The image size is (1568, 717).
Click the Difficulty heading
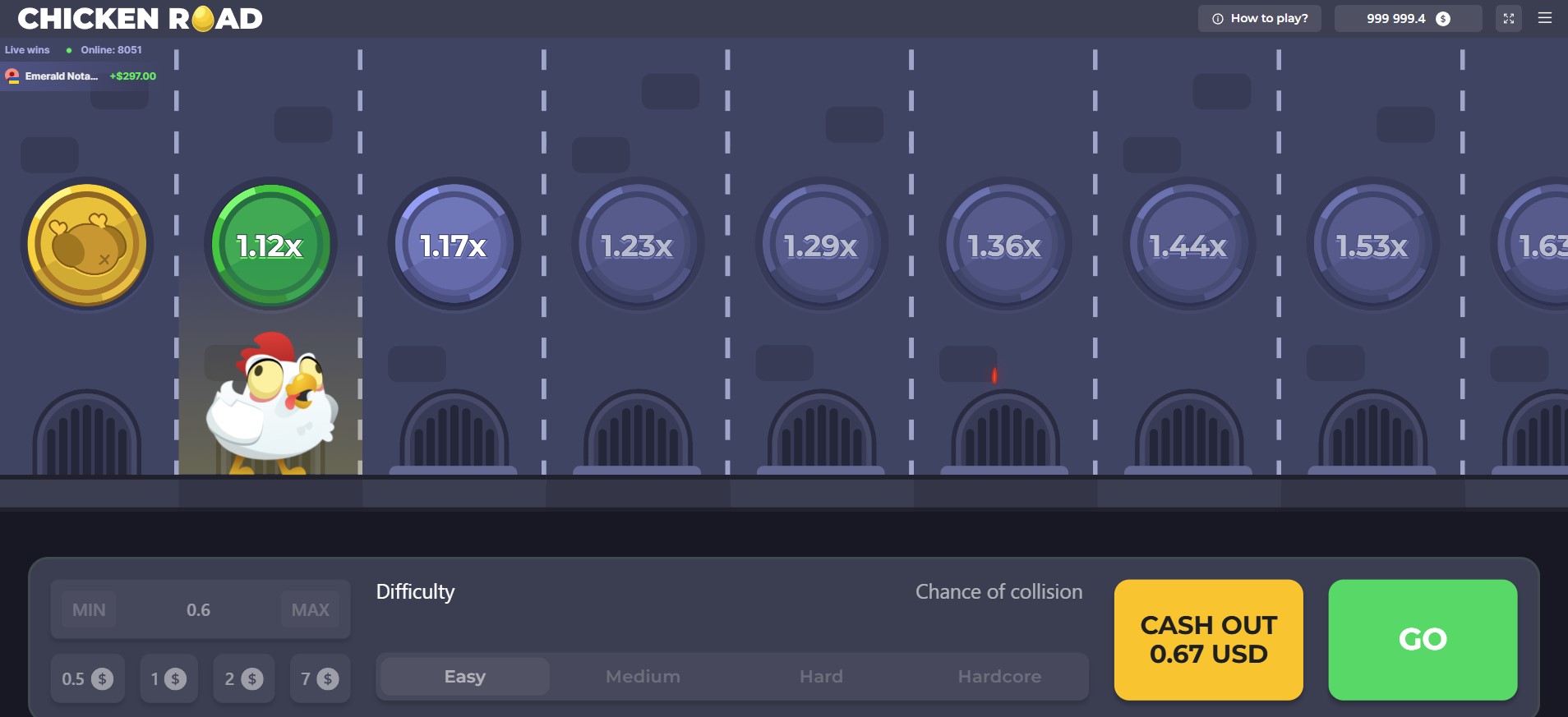pos(415,592)
